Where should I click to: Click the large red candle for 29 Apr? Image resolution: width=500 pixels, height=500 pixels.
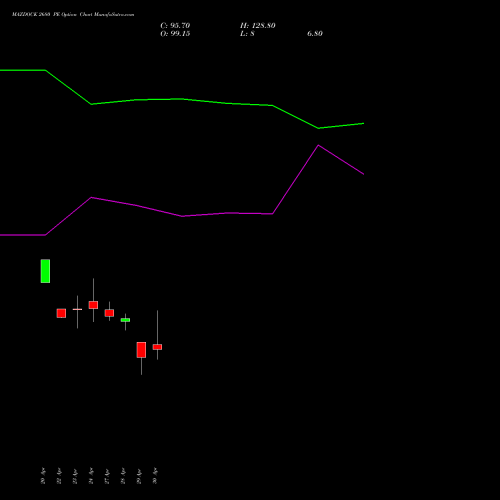[x=141, y=350]
